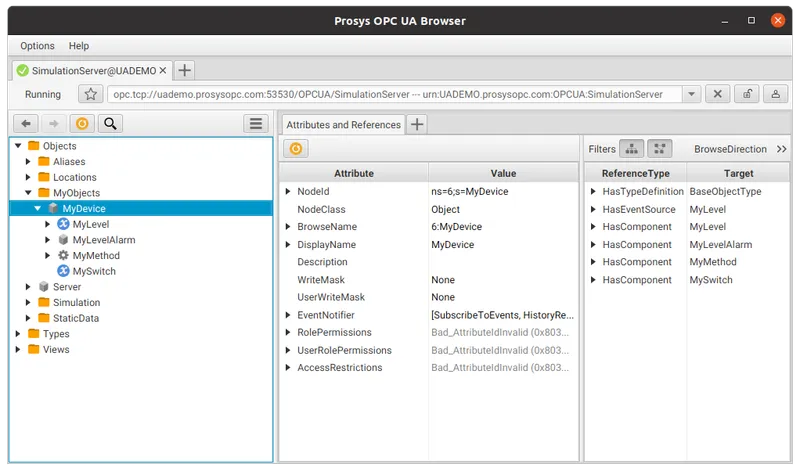Sort by the Value column header
Image resolution: width=800 pixels, height=471 pixels.
pyautogui.click(x=503, y=173)
